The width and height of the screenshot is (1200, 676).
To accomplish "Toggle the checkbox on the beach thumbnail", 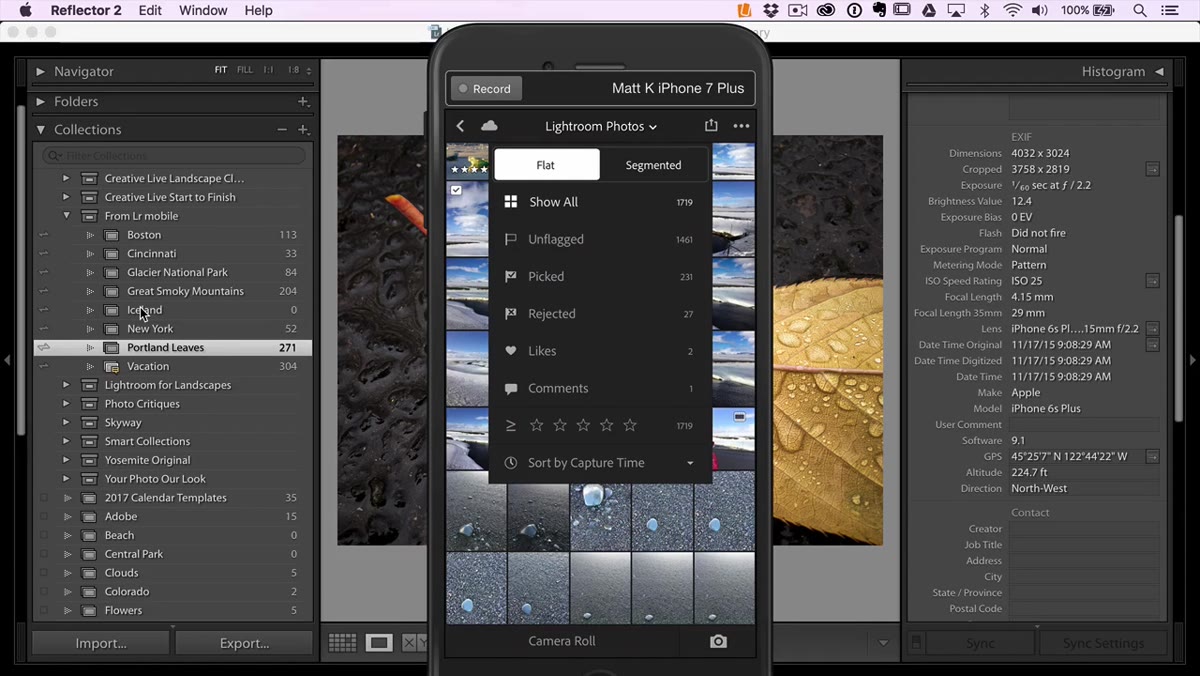I will click(456, 190).
